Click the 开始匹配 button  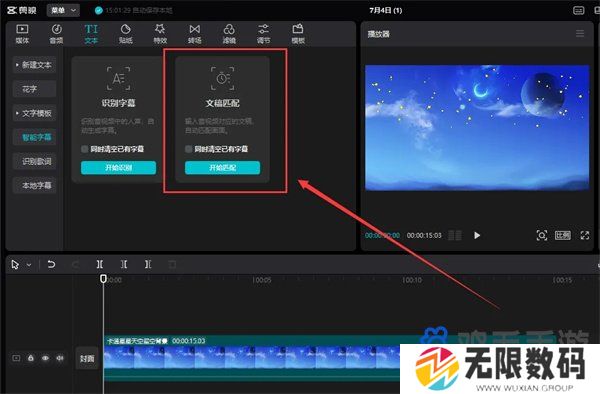point(222,168)
